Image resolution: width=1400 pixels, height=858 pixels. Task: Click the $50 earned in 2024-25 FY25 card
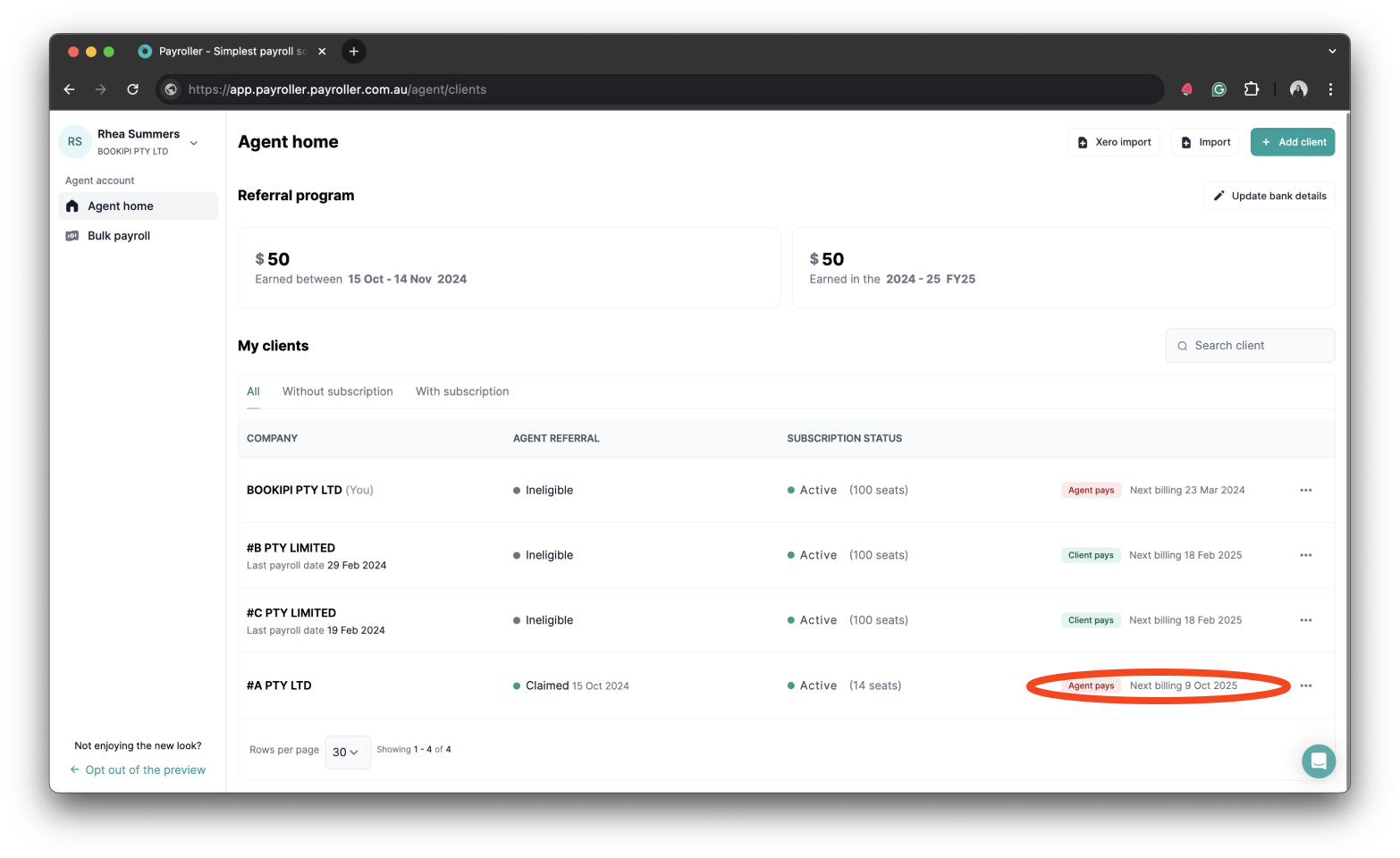[1064, 268]
